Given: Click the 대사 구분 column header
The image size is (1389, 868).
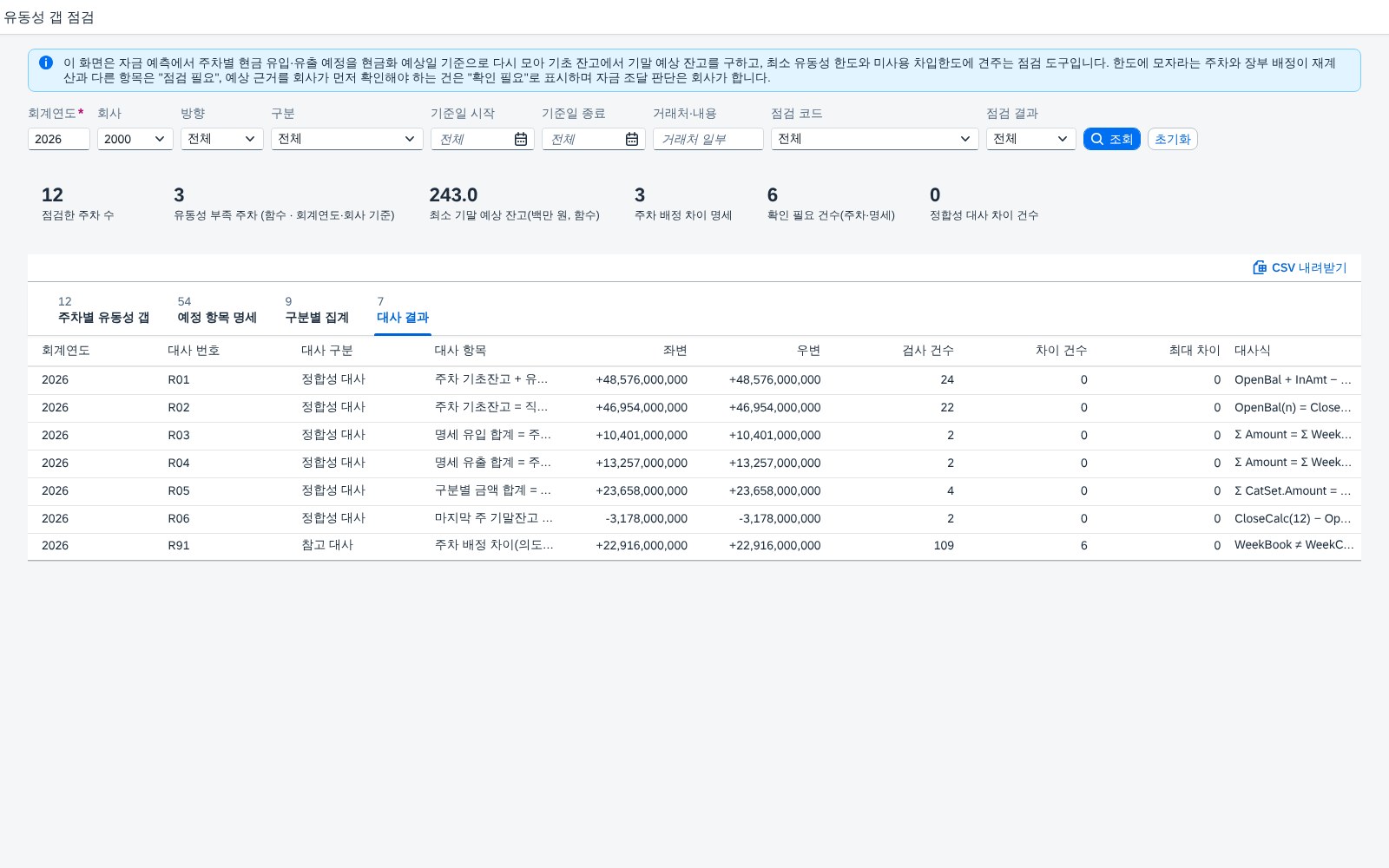Looking at the screenshot, I should pos(327,351).
